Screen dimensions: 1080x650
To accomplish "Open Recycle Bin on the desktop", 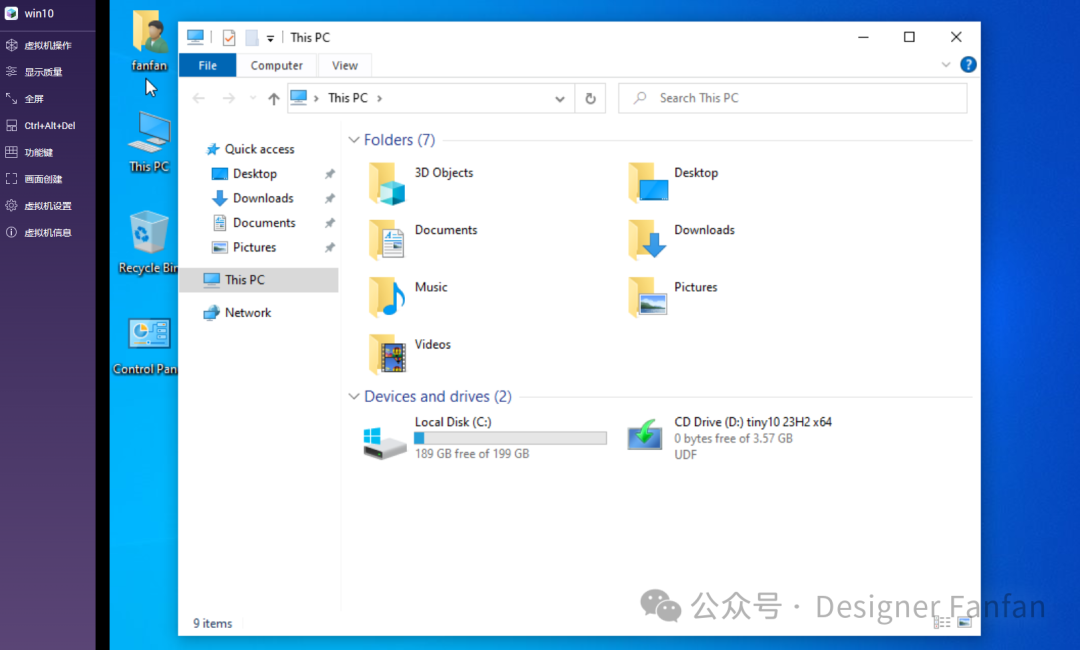I will pyautogui.click(x=149, y=234).
